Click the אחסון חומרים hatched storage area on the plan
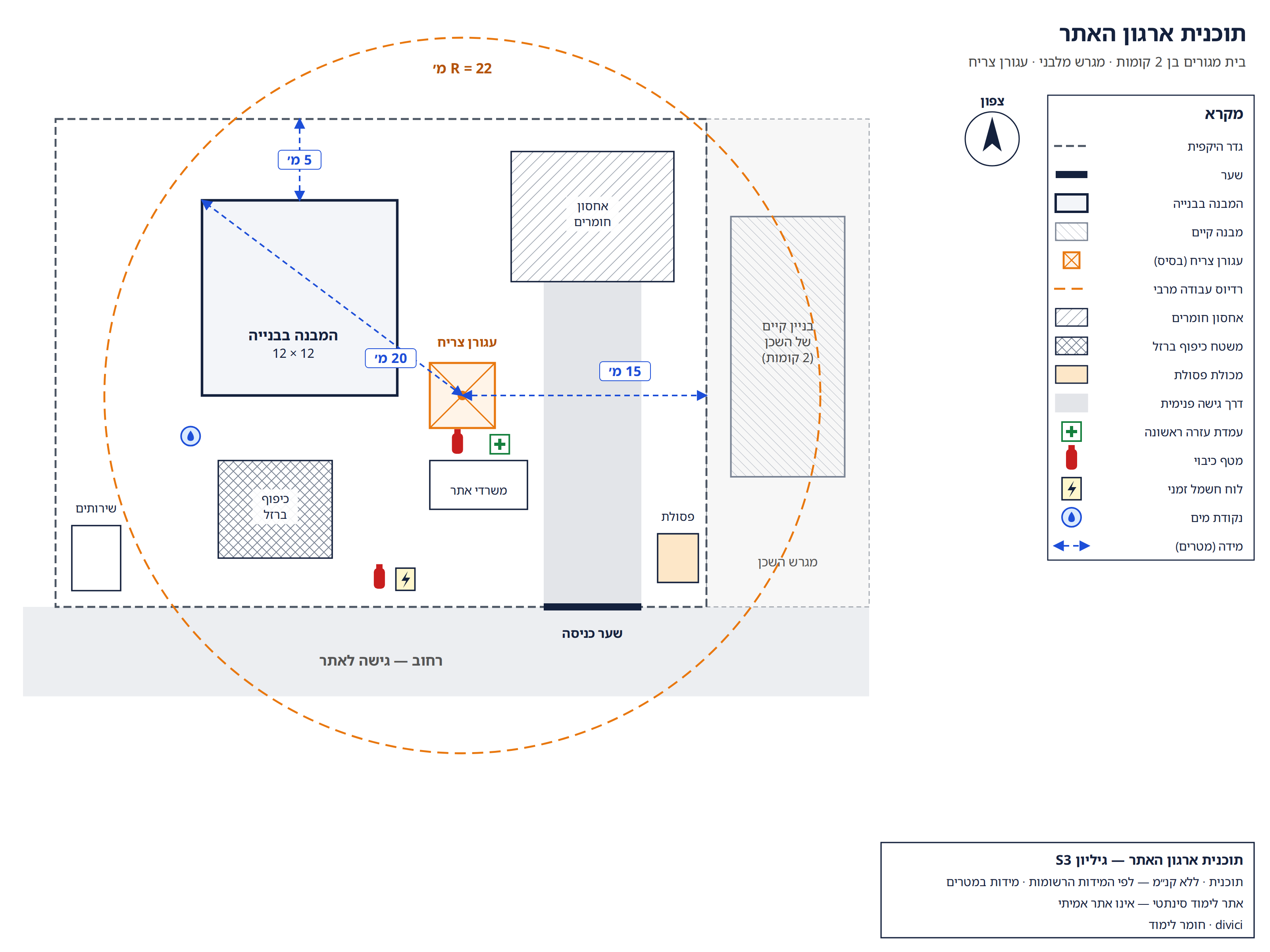 click(592, 216)
